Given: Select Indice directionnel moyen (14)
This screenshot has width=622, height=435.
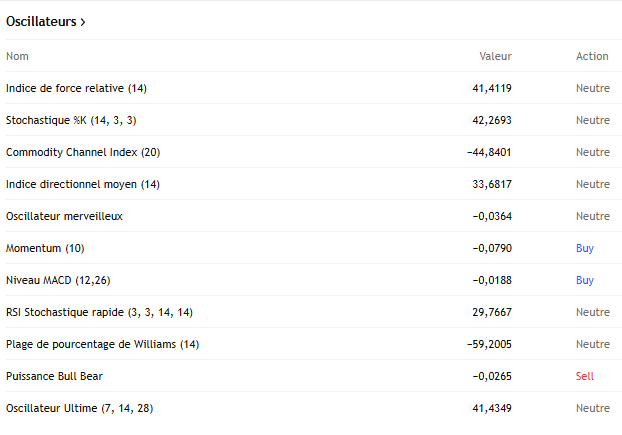Looking at the screenshot, I should [83, 184].
